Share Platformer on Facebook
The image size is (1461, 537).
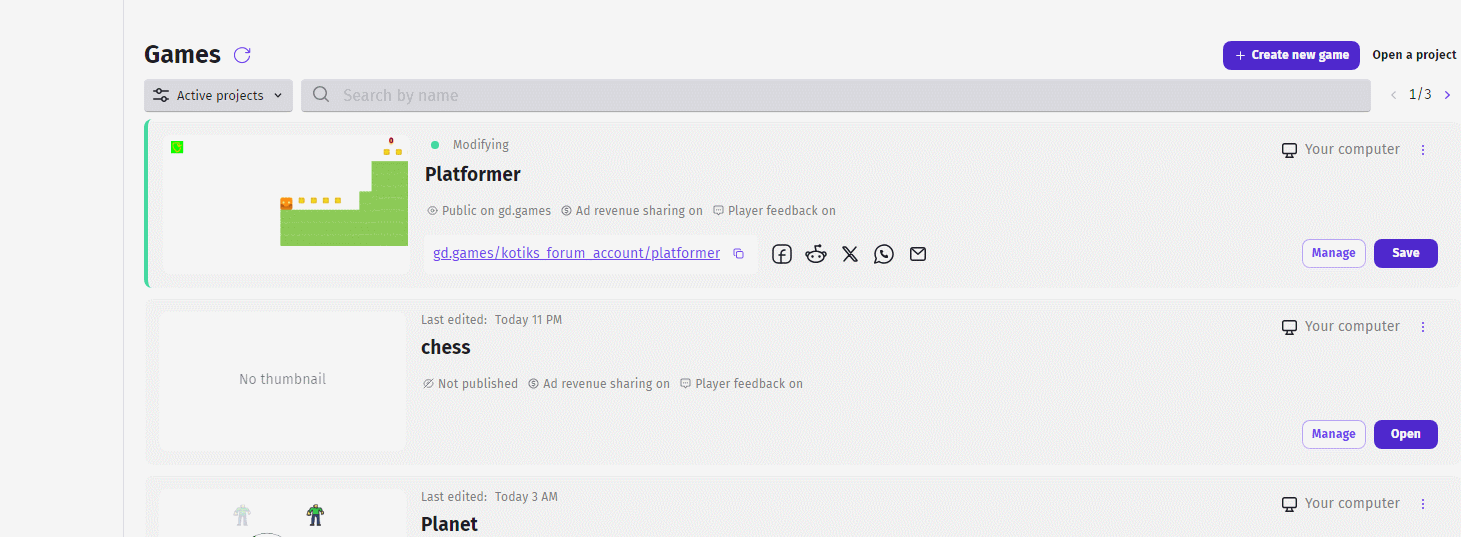tap(782, 254)
